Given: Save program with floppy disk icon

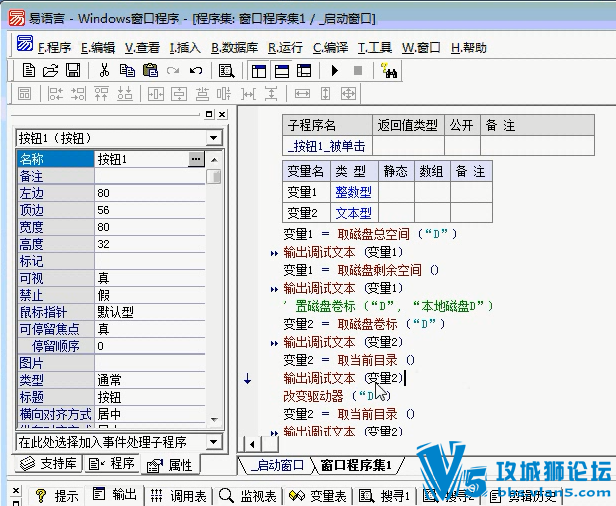Looking at the screenshot, I should 73,71.
